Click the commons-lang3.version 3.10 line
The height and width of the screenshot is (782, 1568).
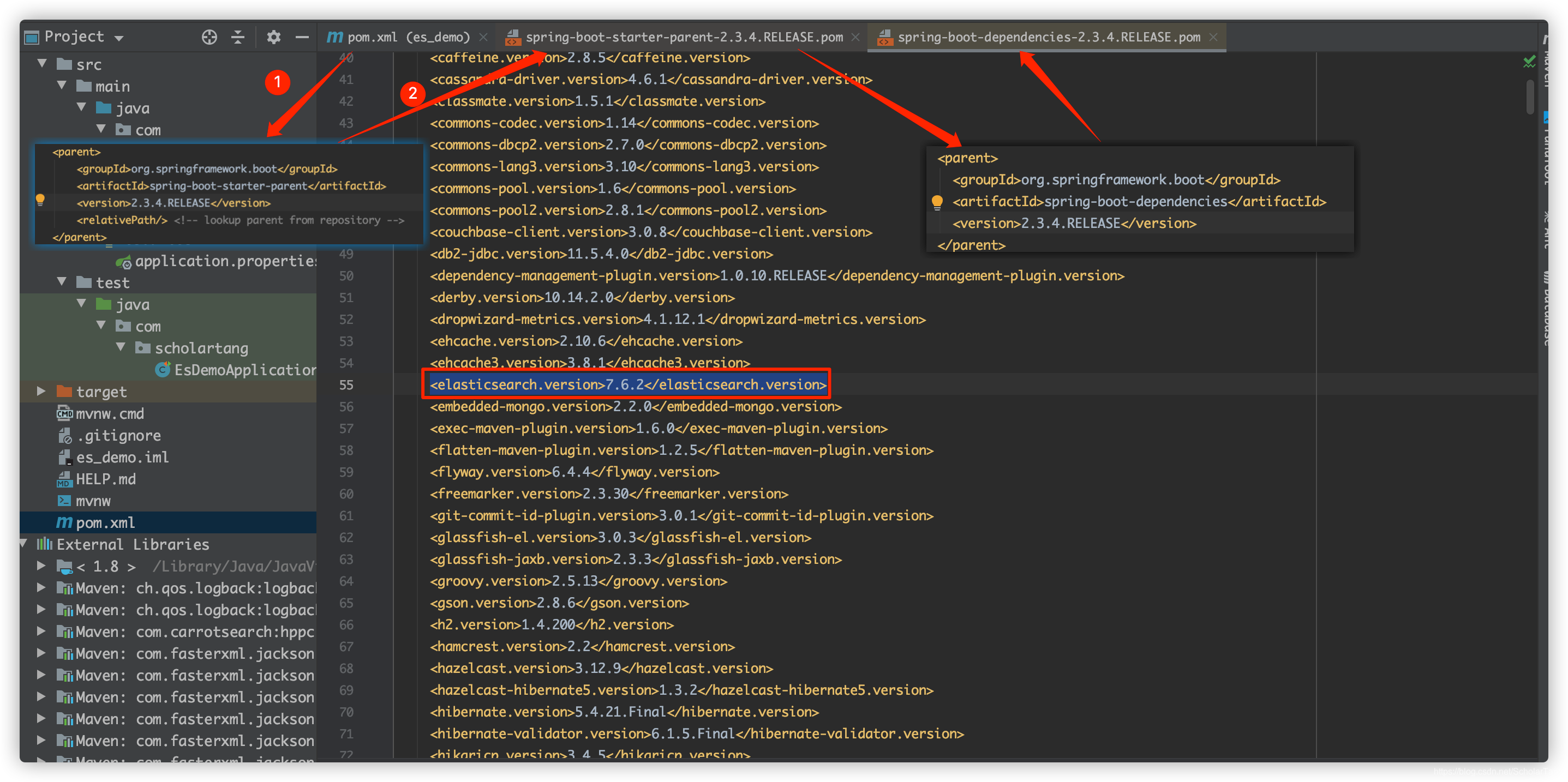click(x=624, y=166)
